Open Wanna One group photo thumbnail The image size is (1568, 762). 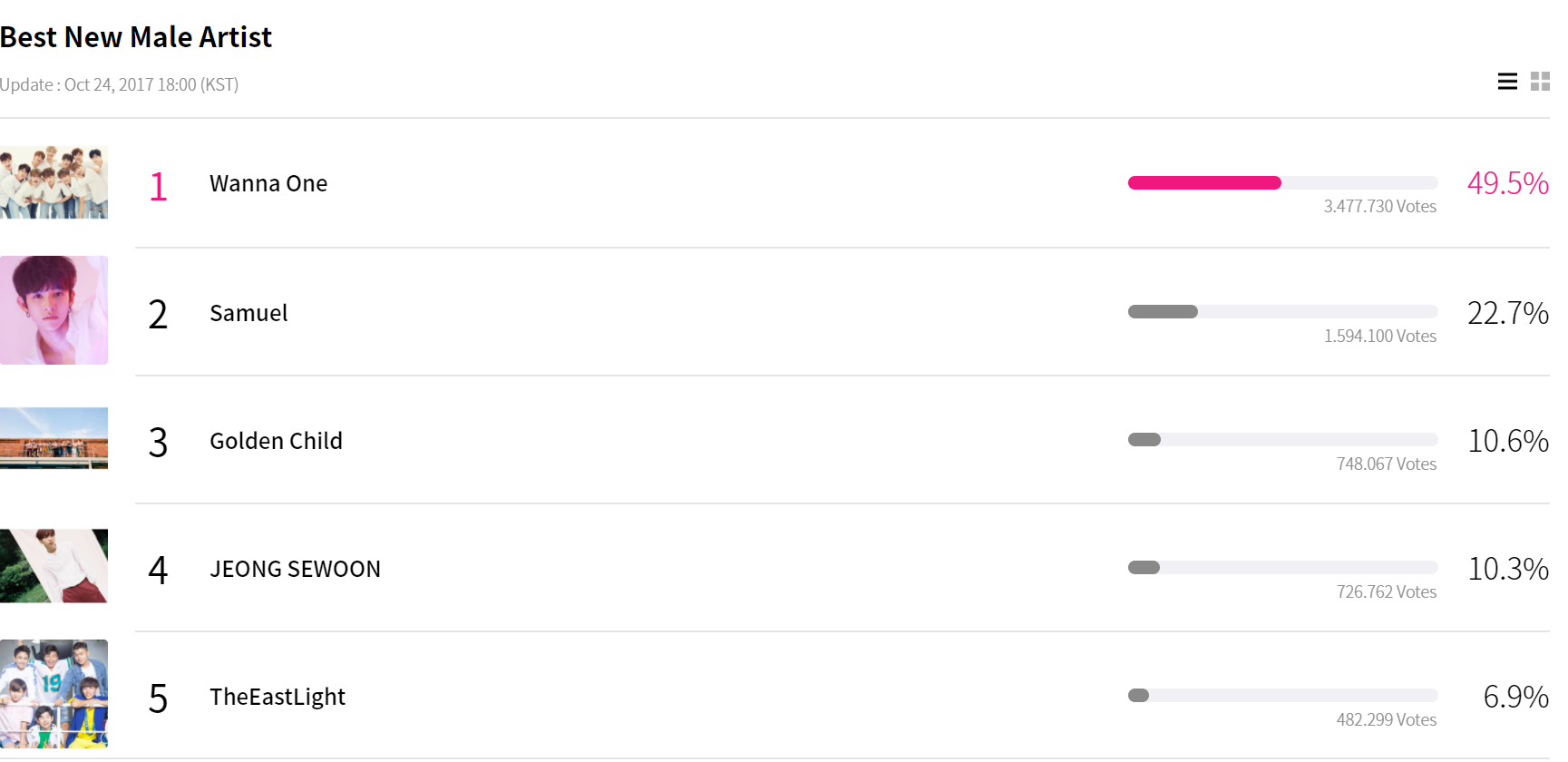click(x=54, y=182)
